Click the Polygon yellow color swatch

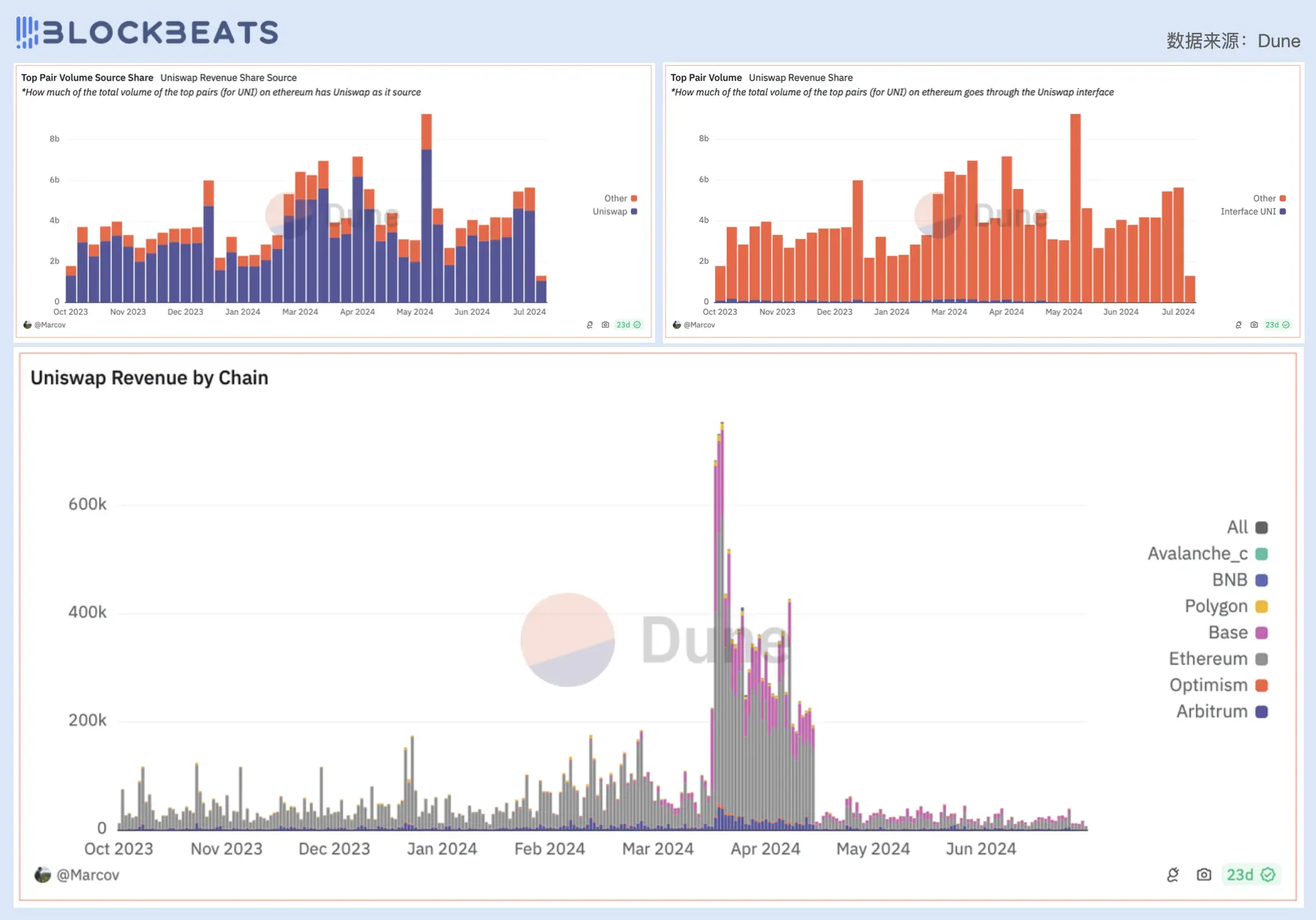point(1262,607)
